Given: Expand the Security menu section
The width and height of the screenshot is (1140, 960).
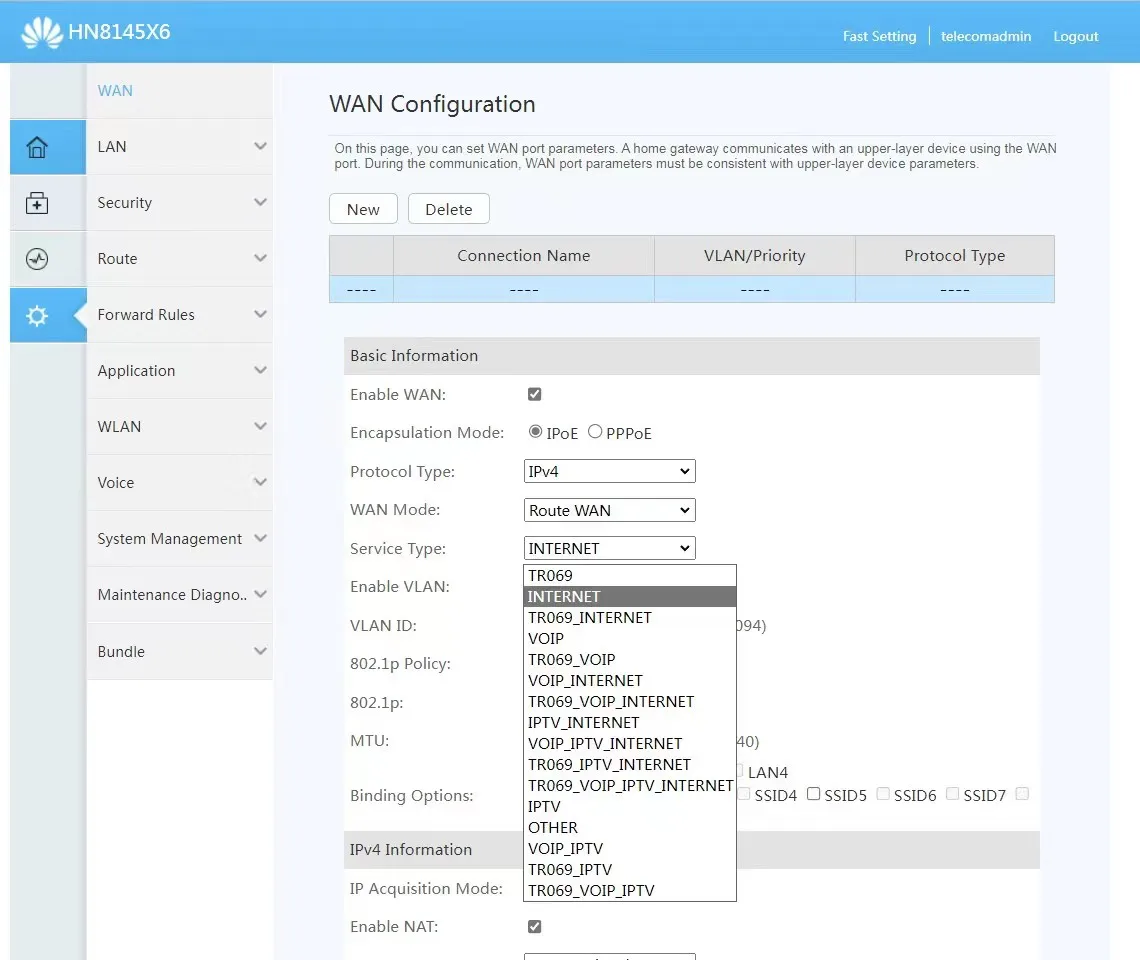Looking at the screenshot, I should tap(179, 203).
